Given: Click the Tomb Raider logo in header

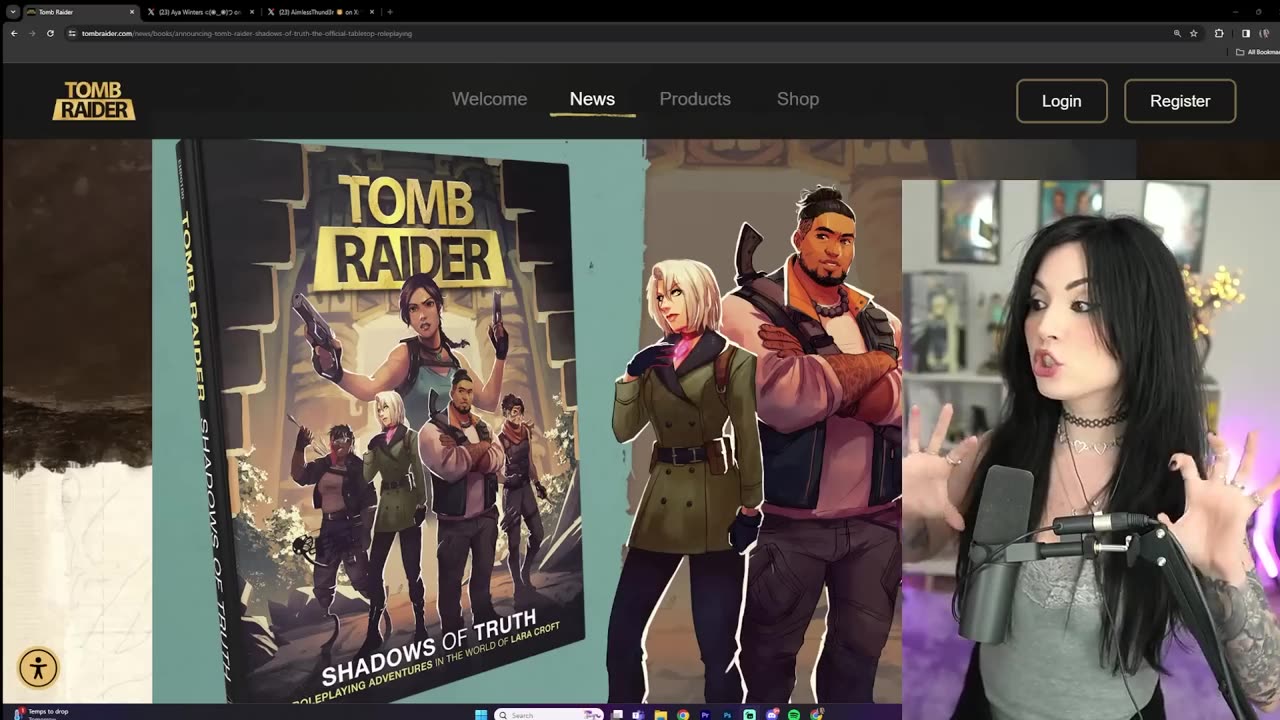Looking at the screenshot, I should coord(94,101).
